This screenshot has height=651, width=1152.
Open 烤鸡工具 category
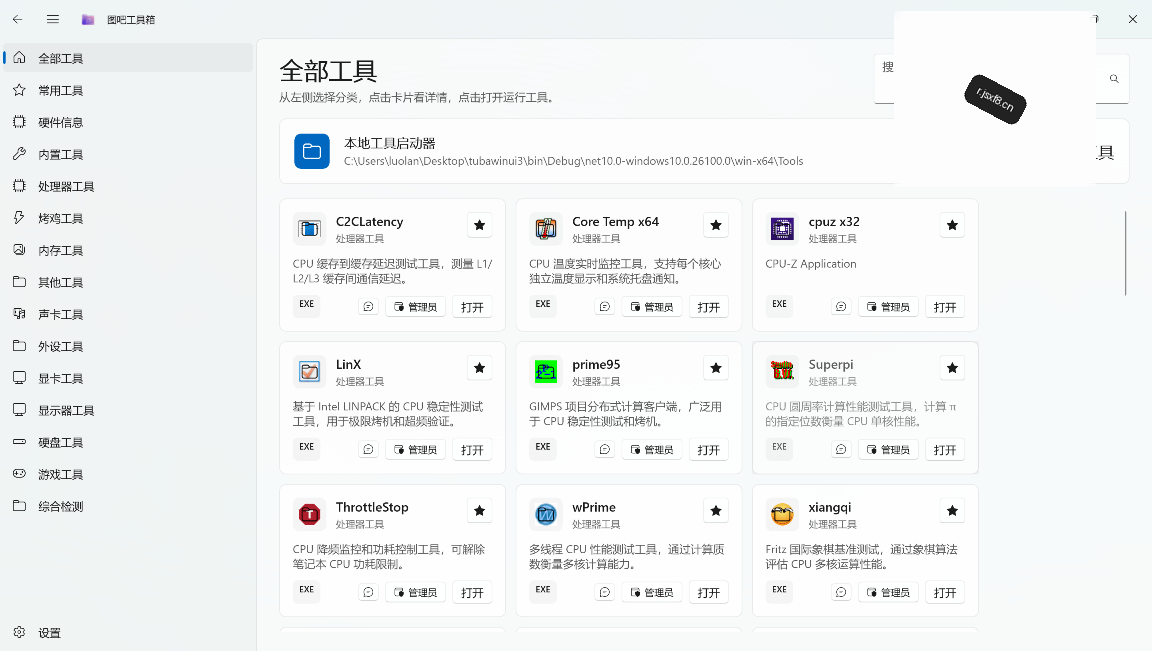(x=128, y=218)
